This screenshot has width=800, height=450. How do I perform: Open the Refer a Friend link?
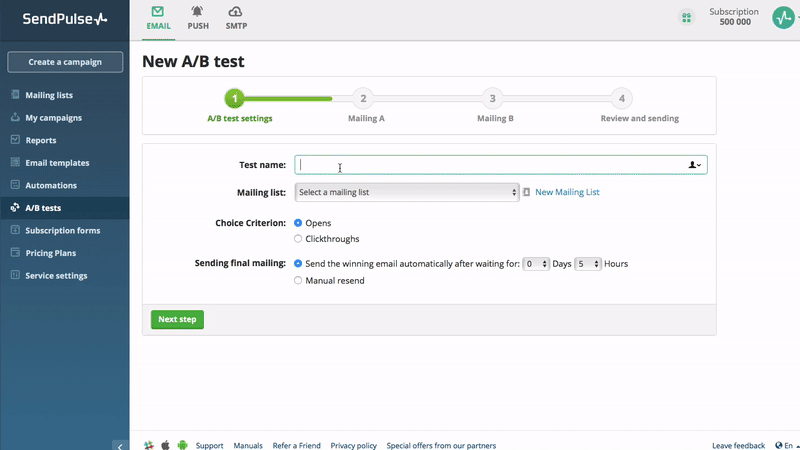(x=296, y=445)
